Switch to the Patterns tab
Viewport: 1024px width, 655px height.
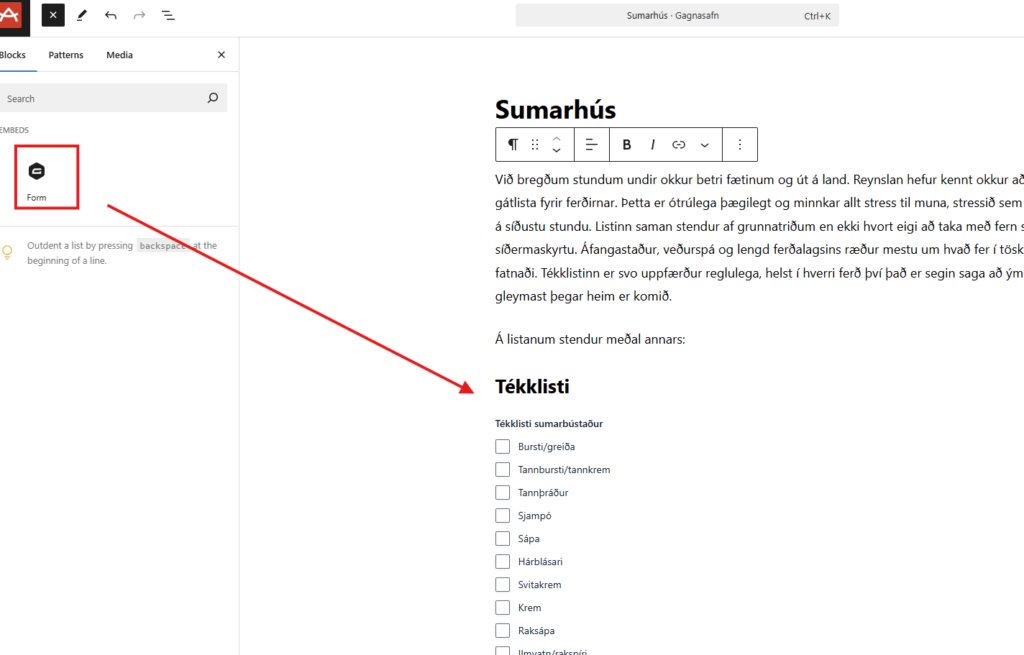(x=66, y=55)
